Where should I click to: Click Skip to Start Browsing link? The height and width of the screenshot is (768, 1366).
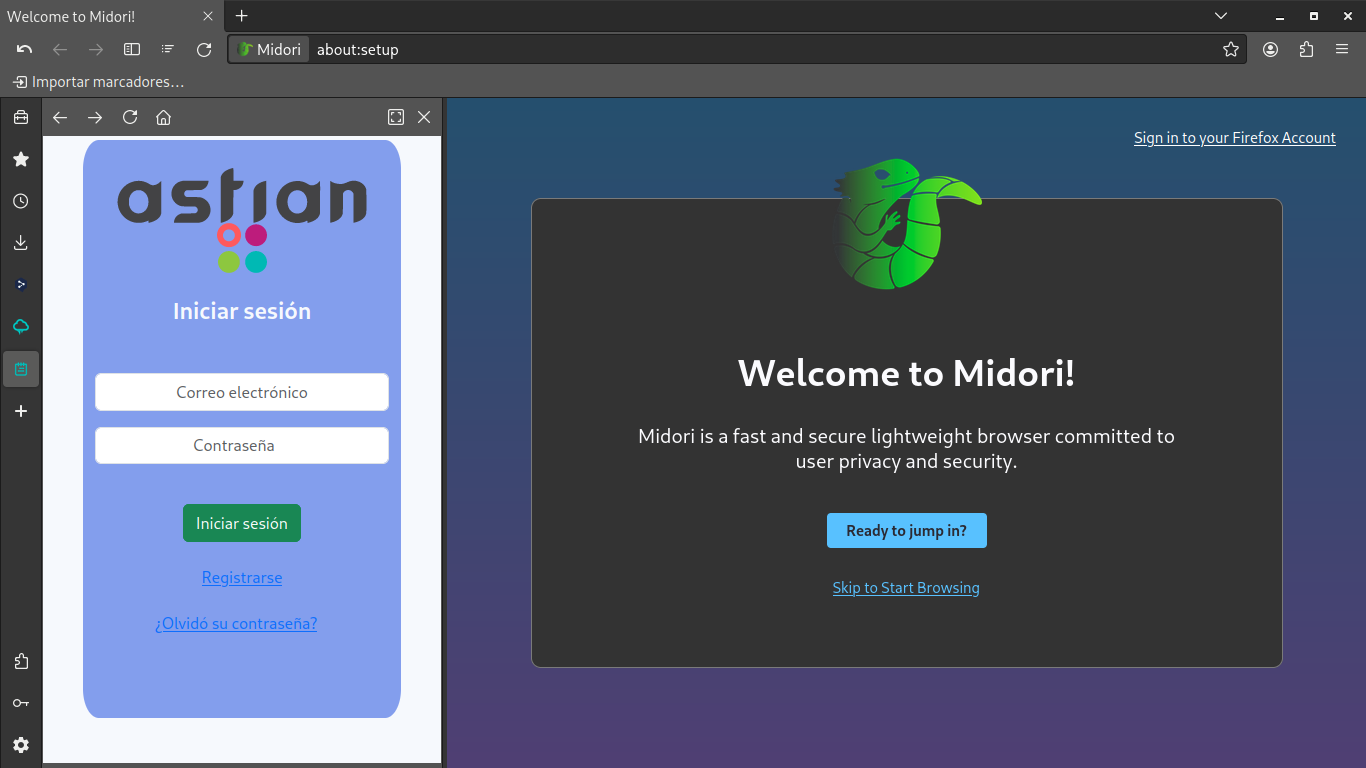pyautogui.click(x=906, y=587)
